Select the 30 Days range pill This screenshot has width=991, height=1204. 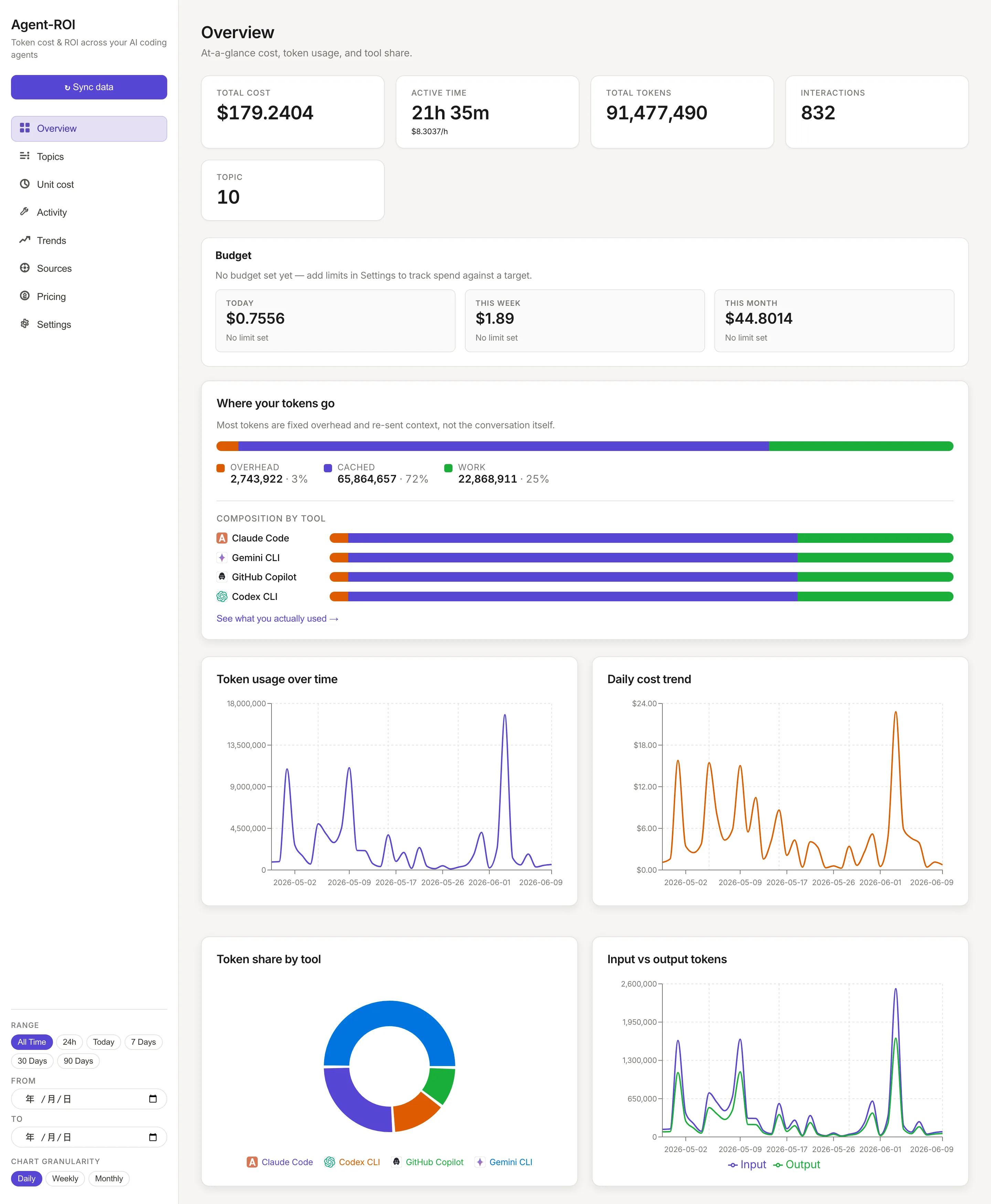point(33,1061)
